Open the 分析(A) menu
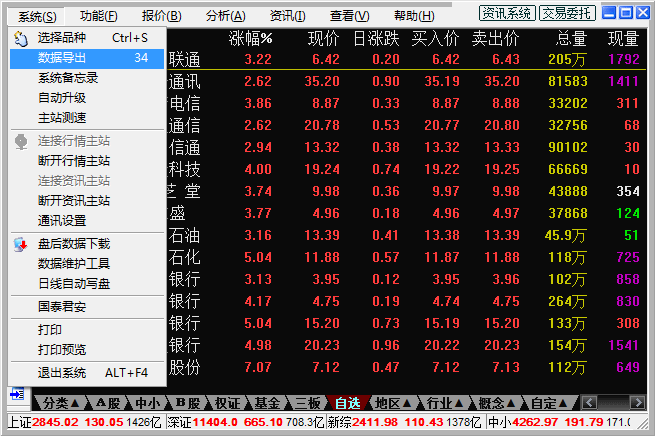The image size is (655, 436). [x=225, y=16]
